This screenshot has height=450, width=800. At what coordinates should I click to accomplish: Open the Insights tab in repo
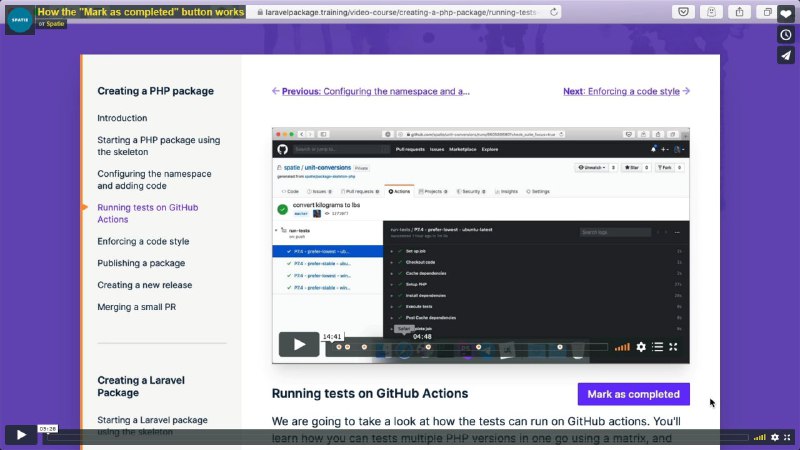tap(506, 191)
